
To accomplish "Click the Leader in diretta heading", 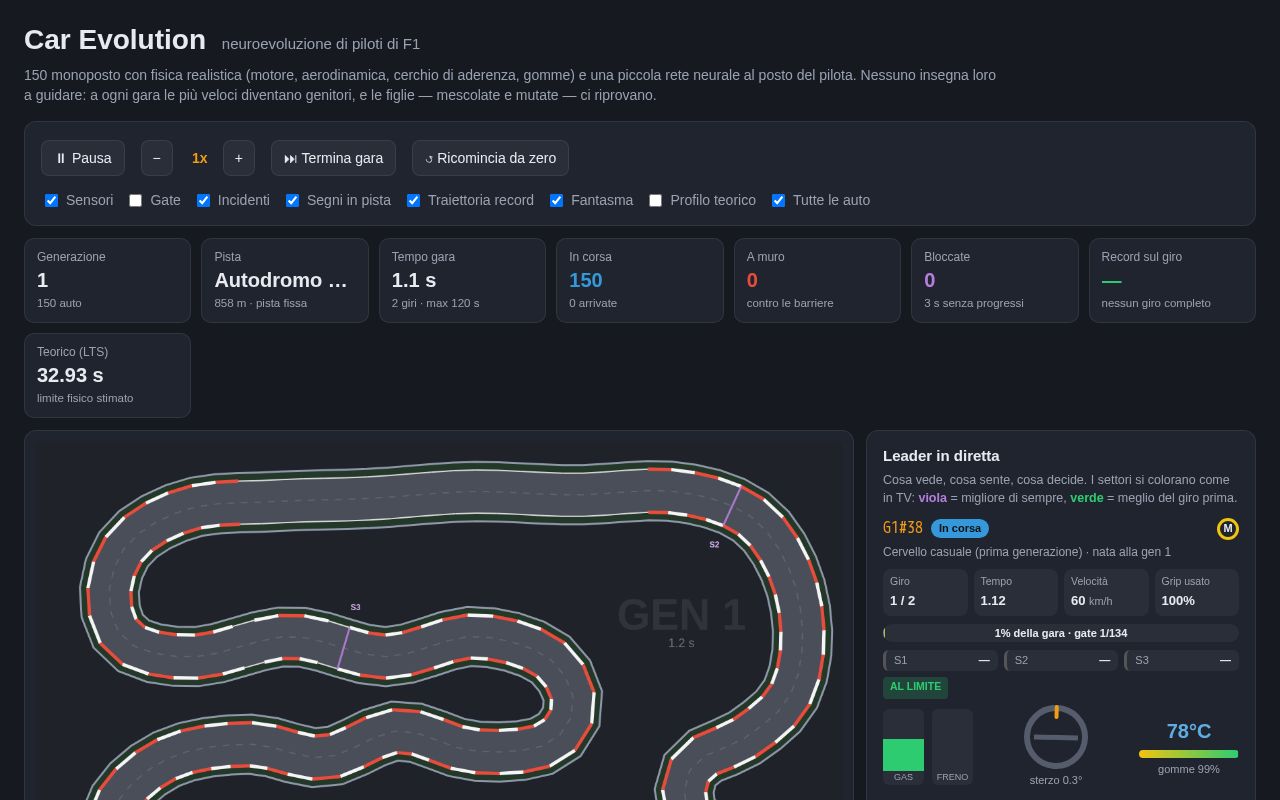I will (x=941, y=455).
